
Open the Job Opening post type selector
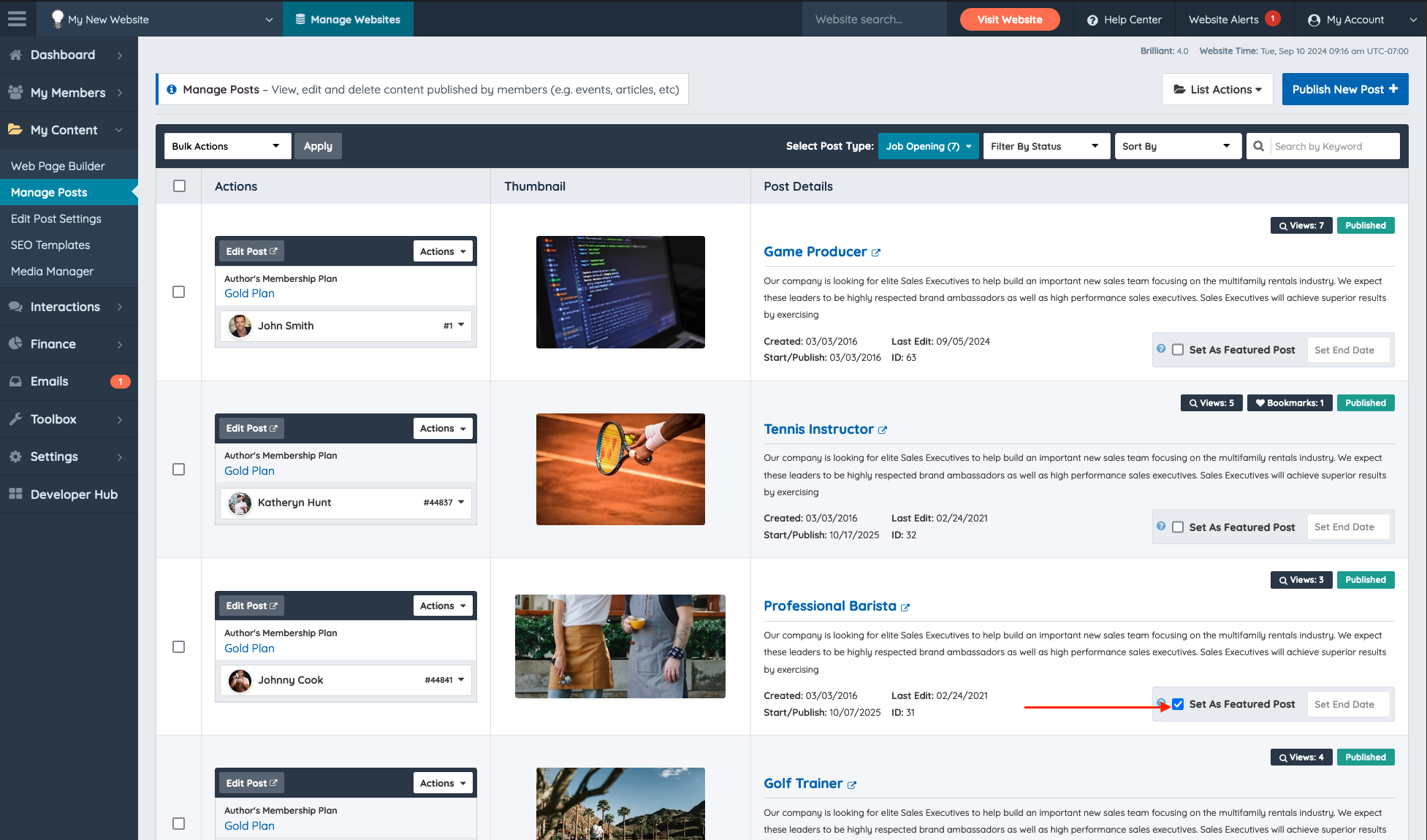[928, 146]
